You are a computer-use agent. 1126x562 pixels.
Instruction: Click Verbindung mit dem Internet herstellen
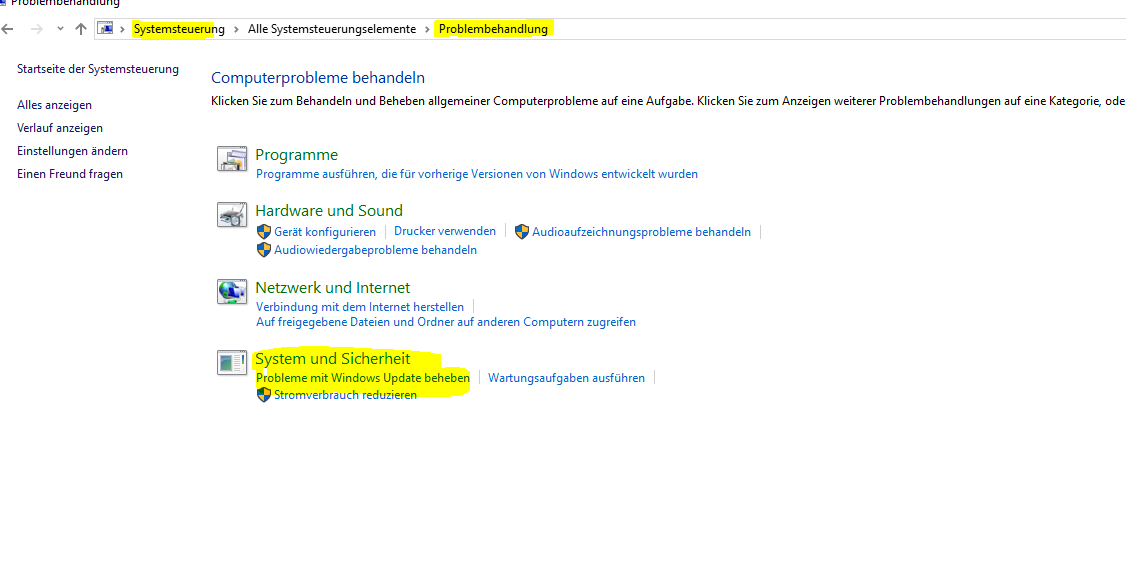pyautogui.click(x=360, y=306)
